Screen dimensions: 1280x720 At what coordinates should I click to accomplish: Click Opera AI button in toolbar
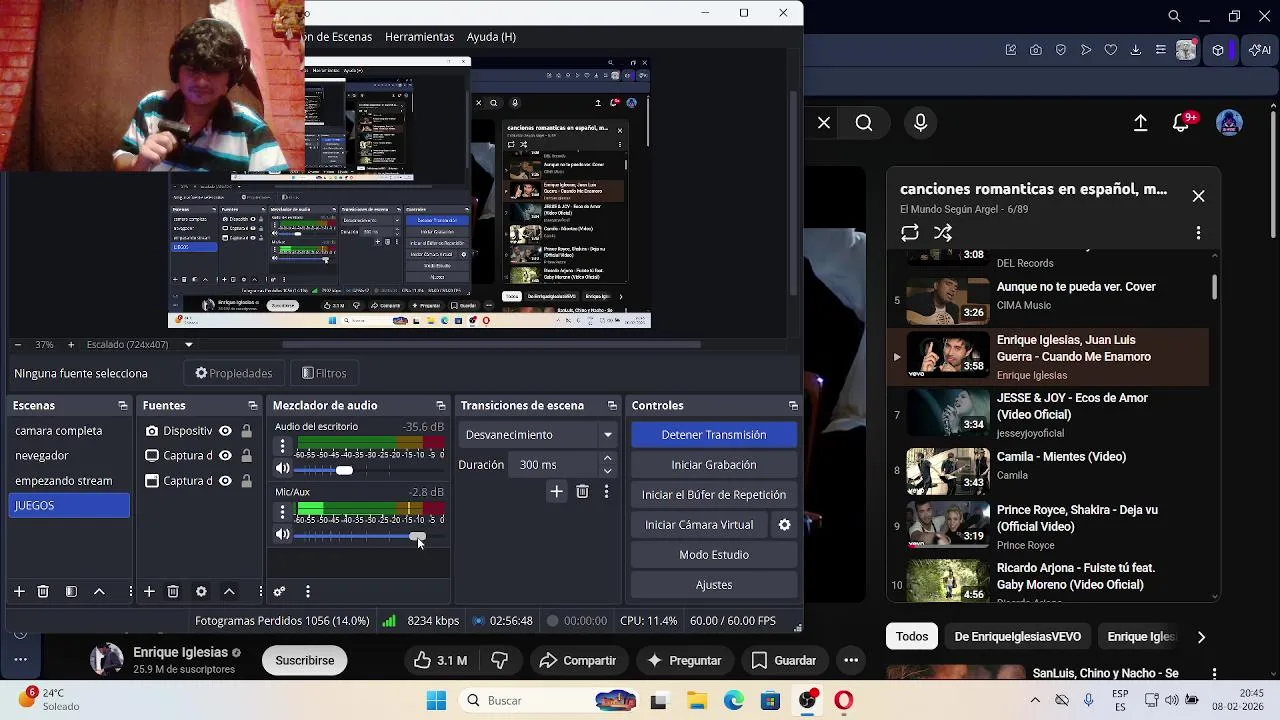(x=1260, y=50)
